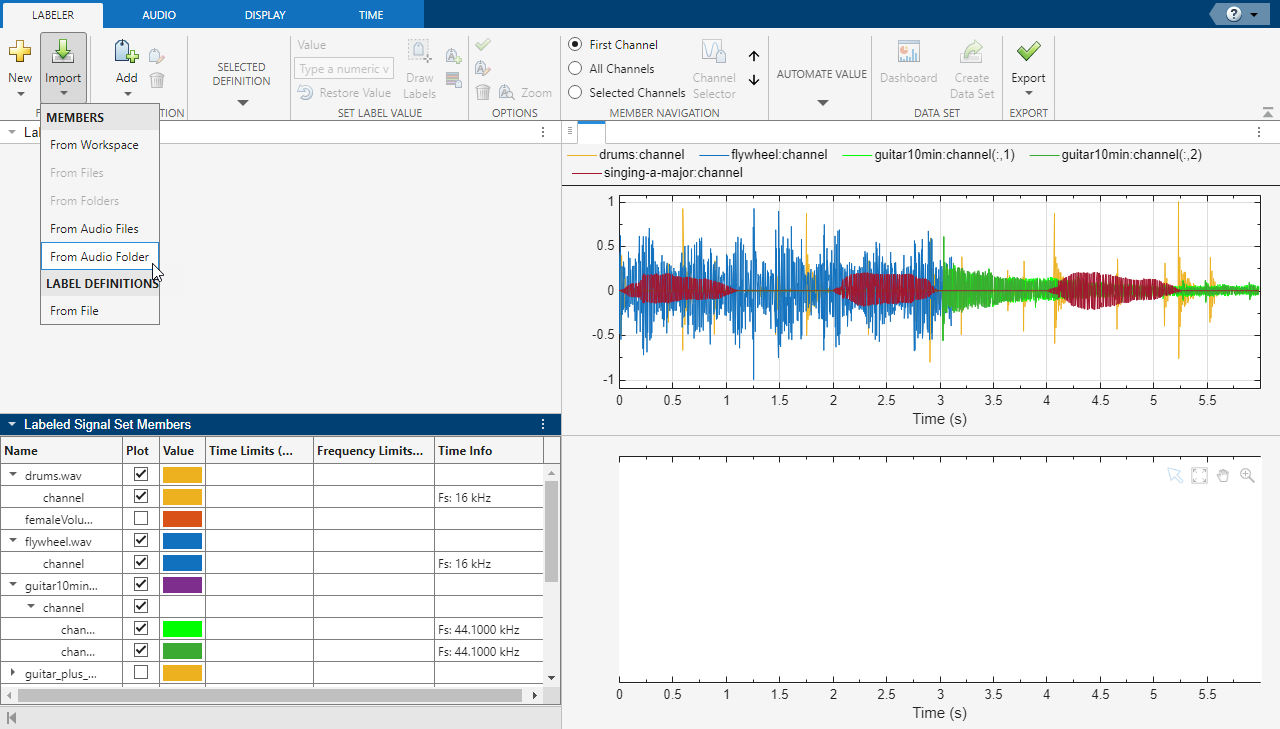Uncheck the Plot checkbox for flywheel.wav
Screen dimensions: 1280x729
pos(141,540)
